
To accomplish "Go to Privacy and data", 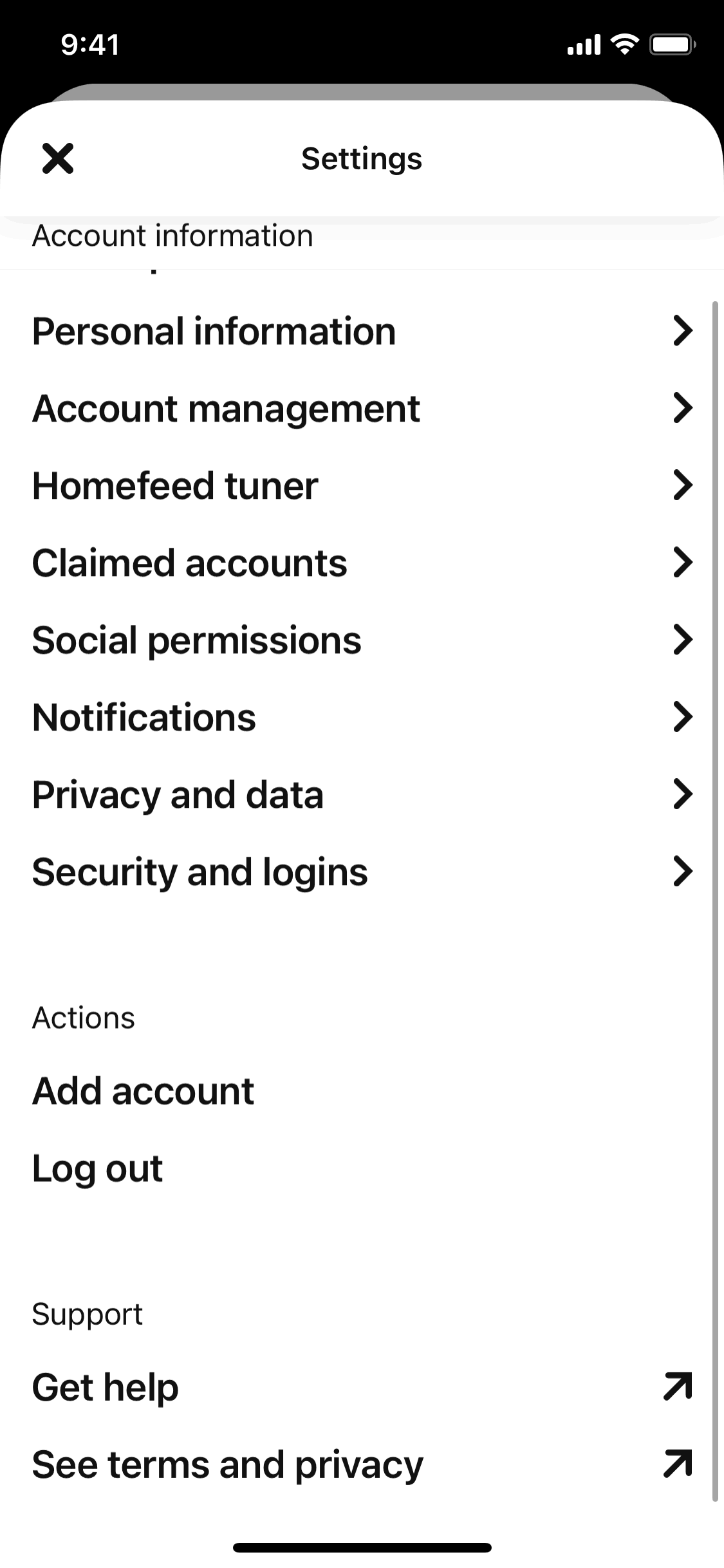I will [x=178, y=795].
